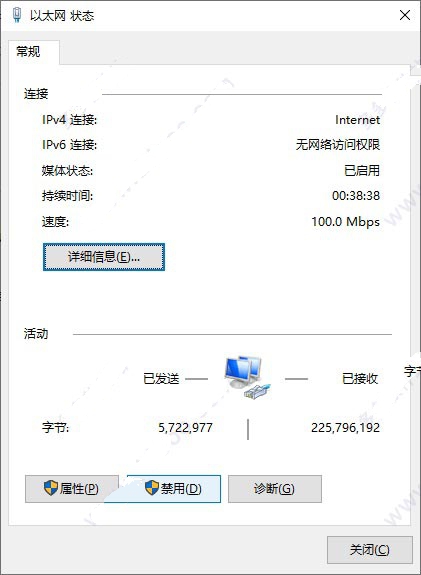Click the IPv6 无网络访问权限 value
The height and width of the screenshot is (575, 421).
[x=338, y=145]
